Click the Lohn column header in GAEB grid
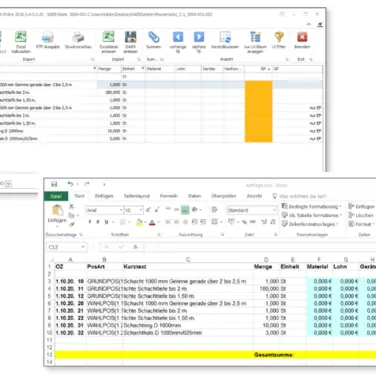 coord(188,69)
